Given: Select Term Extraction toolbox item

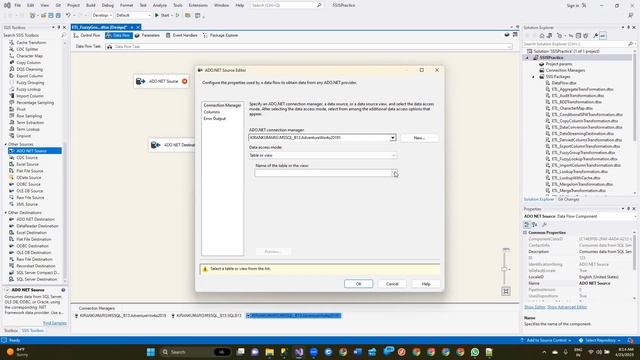Looking at the screenshot, I should point(30,122).
